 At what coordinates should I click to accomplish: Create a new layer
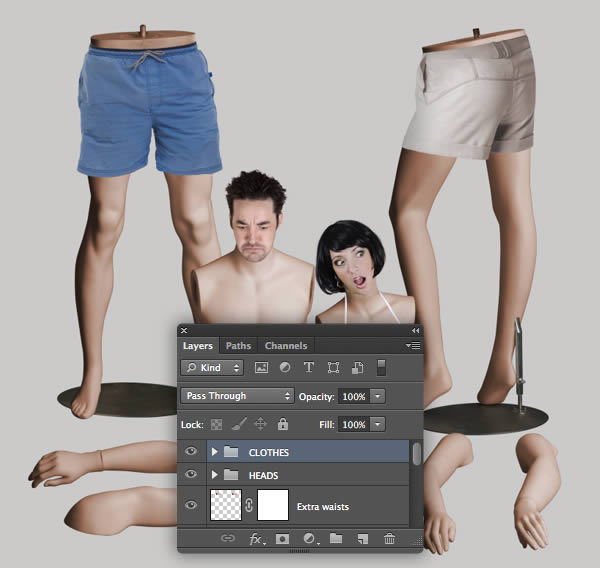tap(362, 539)
